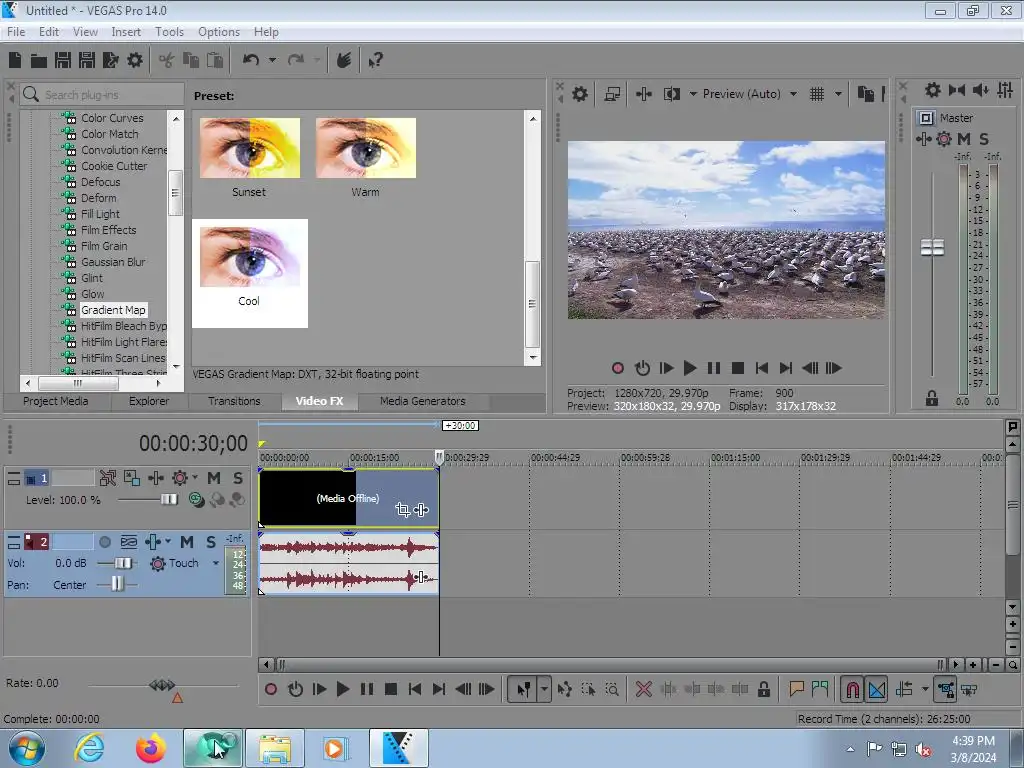Image resolution: width=1024 pixels, height=768 pixels.
Task: Open audio track 2 track FX dropdown arrow
Action: click(168, 541)
